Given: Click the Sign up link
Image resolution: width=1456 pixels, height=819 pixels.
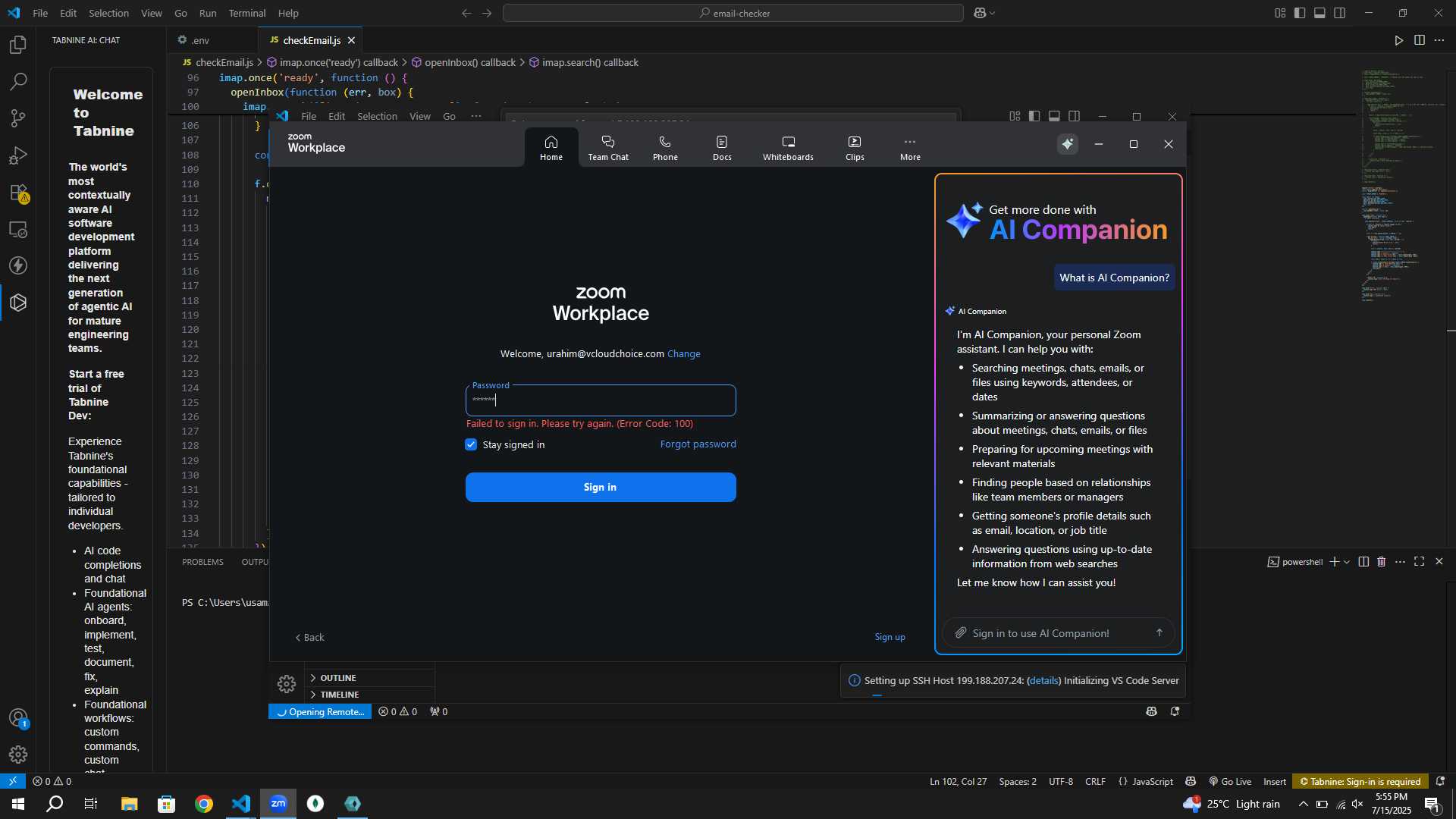Looking at the screenshot, I should coord(890,637).
